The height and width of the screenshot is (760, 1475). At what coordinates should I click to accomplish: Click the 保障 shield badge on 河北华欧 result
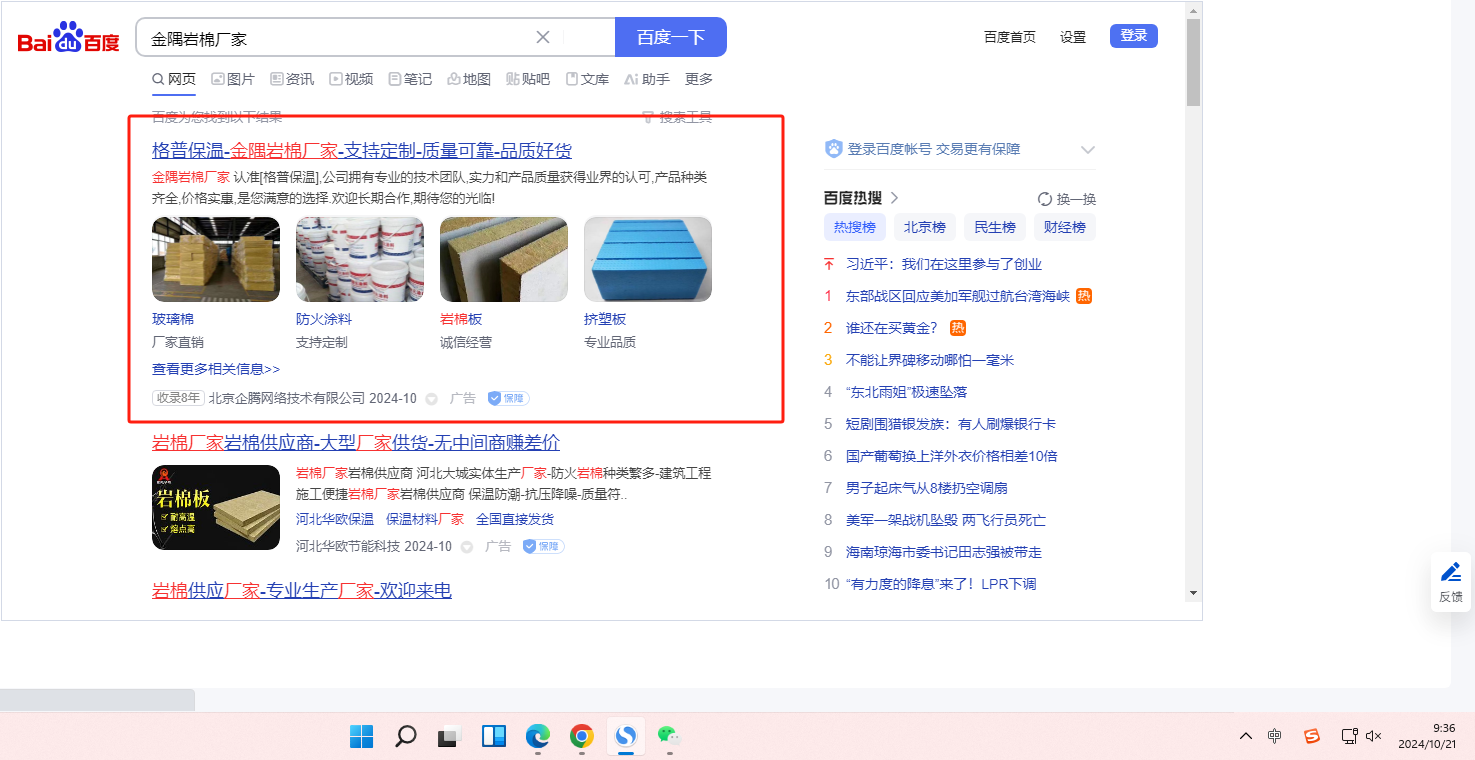pos(543,546)
